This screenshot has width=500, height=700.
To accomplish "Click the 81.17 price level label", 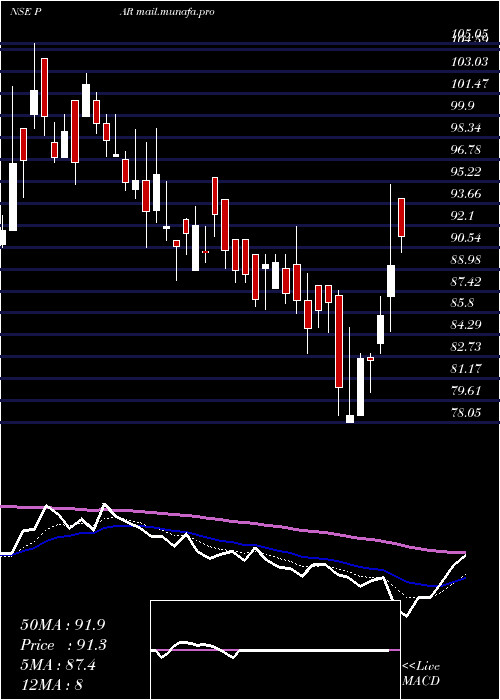I will click(x=468, y=369).
